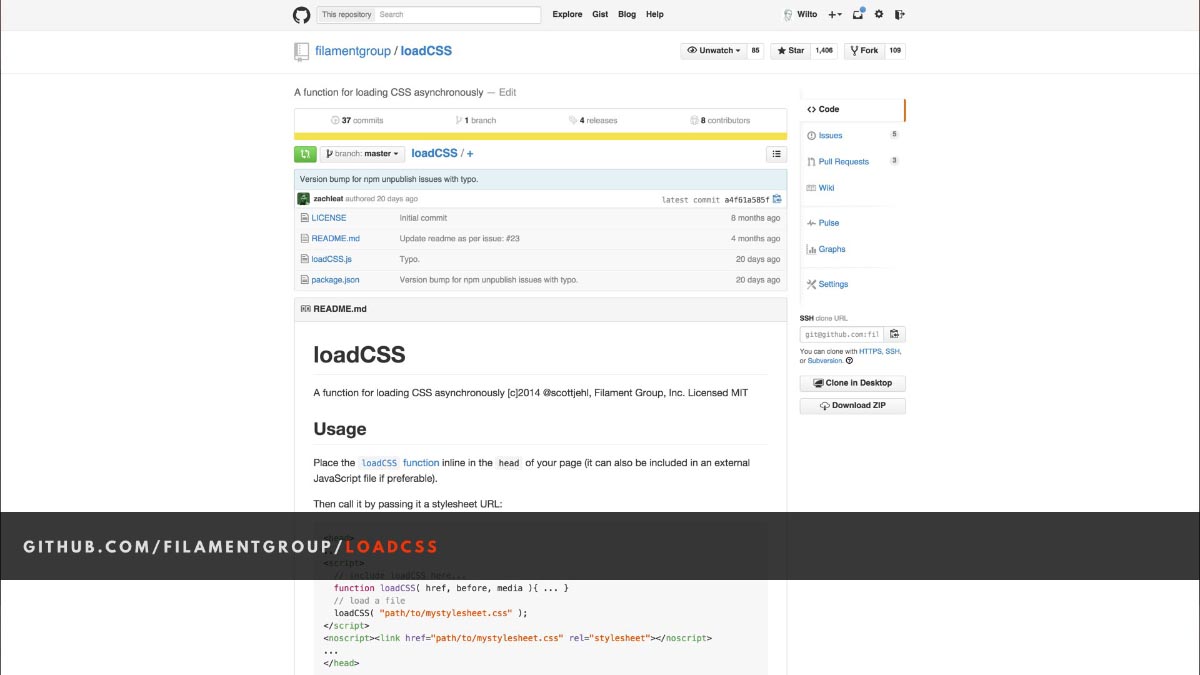Open the filamentgroup organization link

point(353,51)
